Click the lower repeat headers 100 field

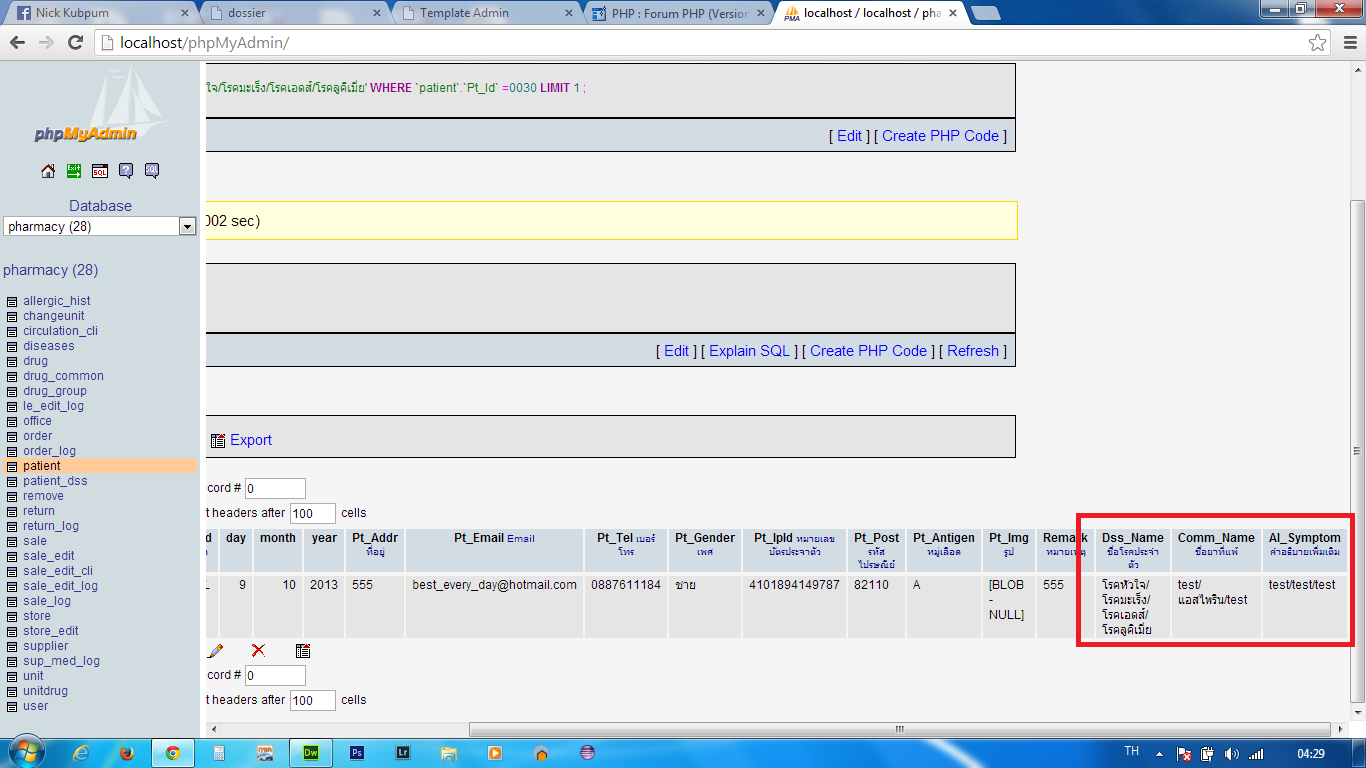coord(313,700)
